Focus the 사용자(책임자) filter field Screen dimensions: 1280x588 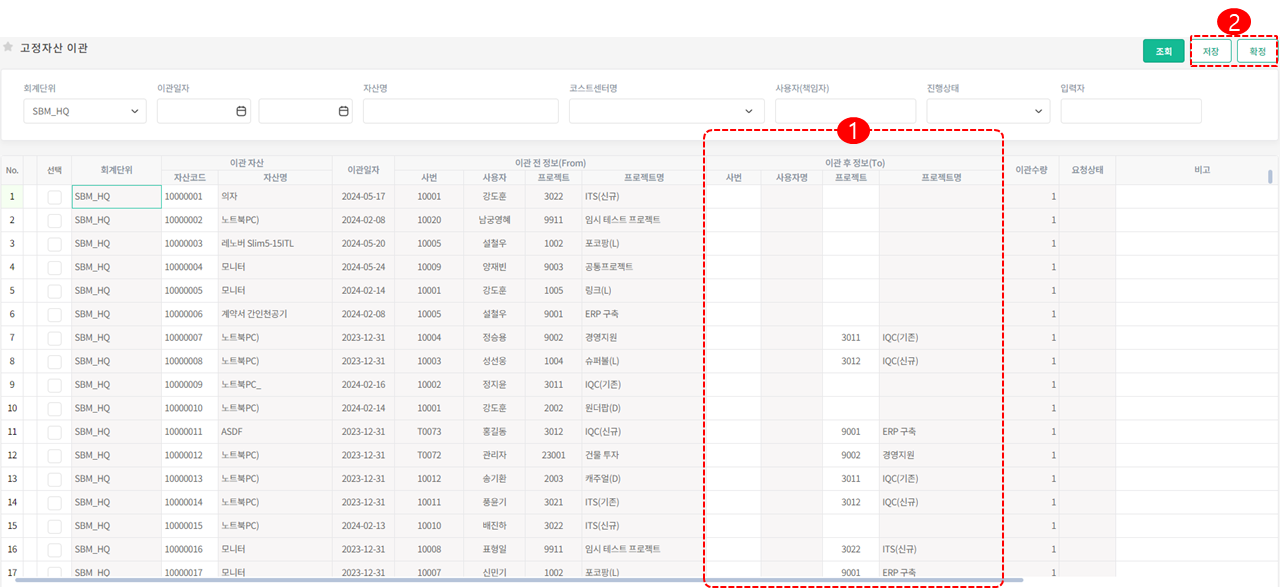coord(844,111)
